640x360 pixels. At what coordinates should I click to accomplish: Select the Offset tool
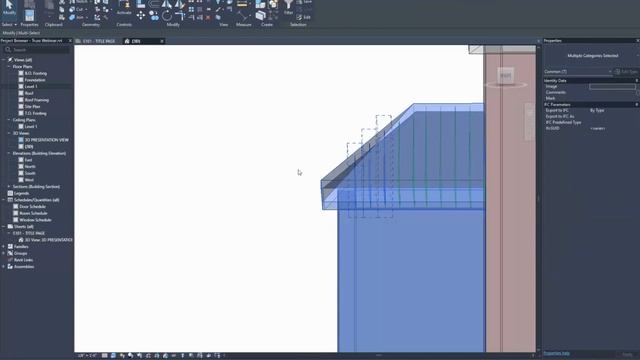pyautogui.click(x=153, y=4)
